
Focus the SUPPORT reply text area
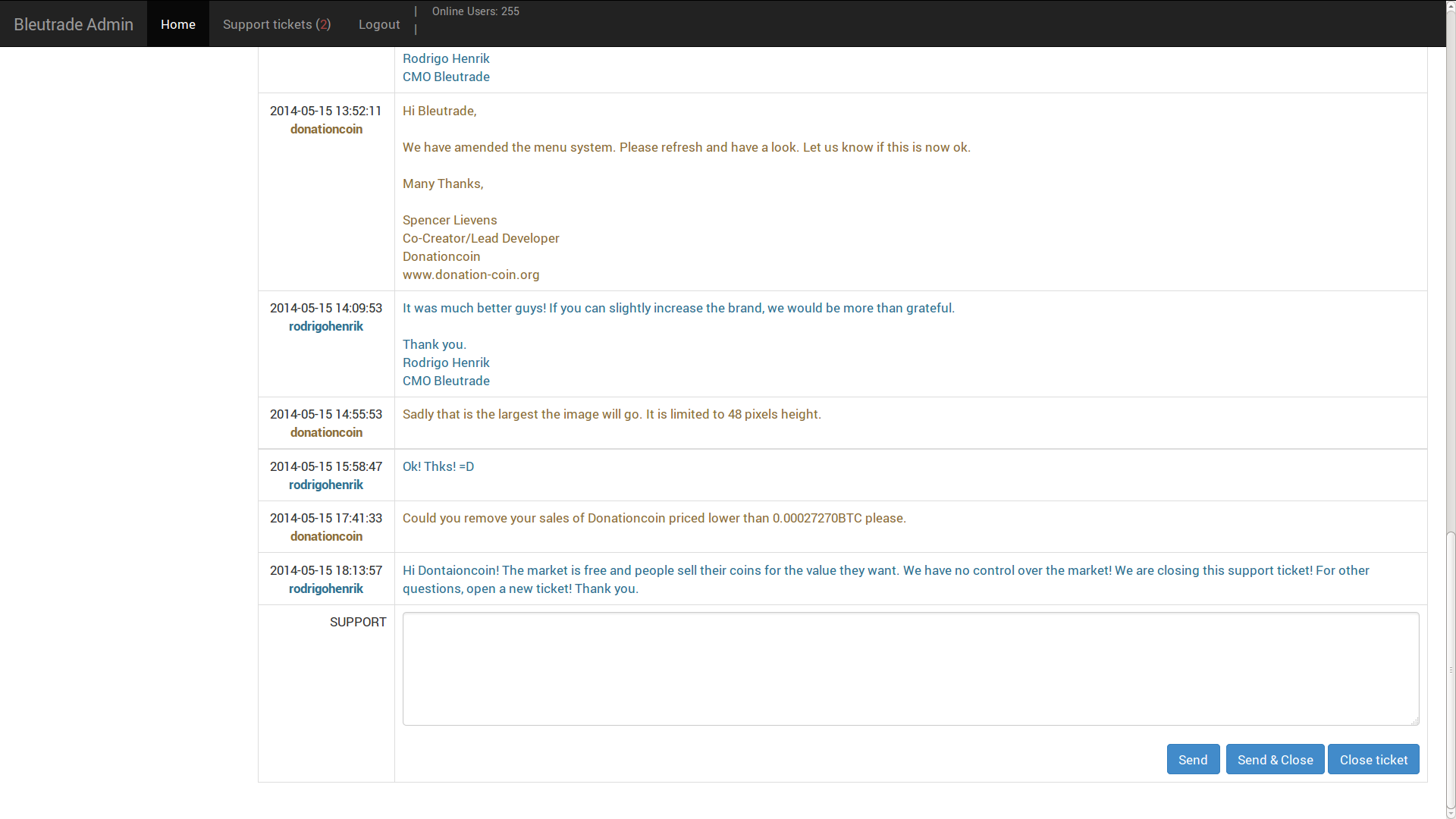coord(911,669)
